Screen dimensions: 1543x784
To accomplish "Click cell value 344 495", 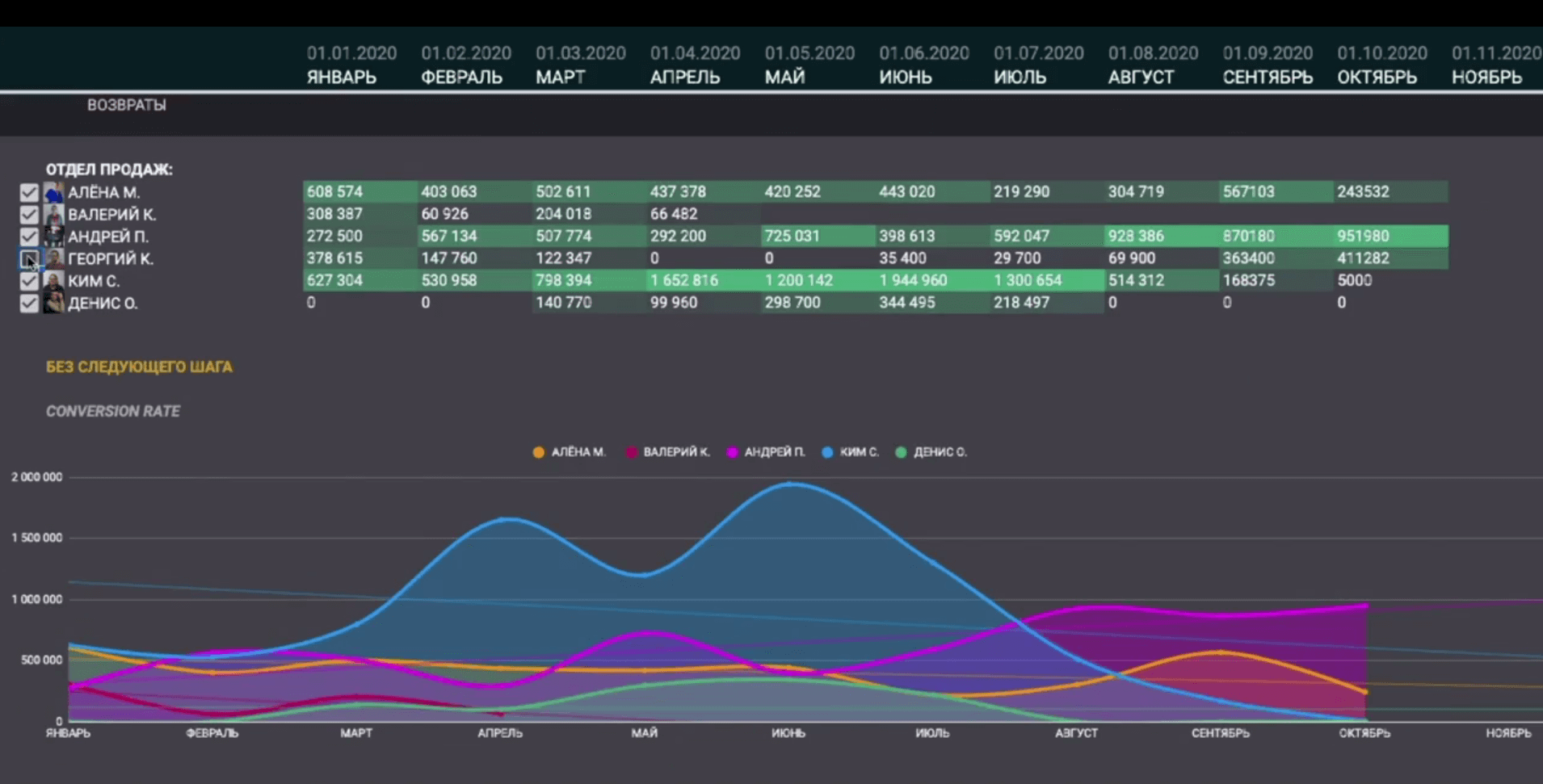I will click(x=907, y=303).
